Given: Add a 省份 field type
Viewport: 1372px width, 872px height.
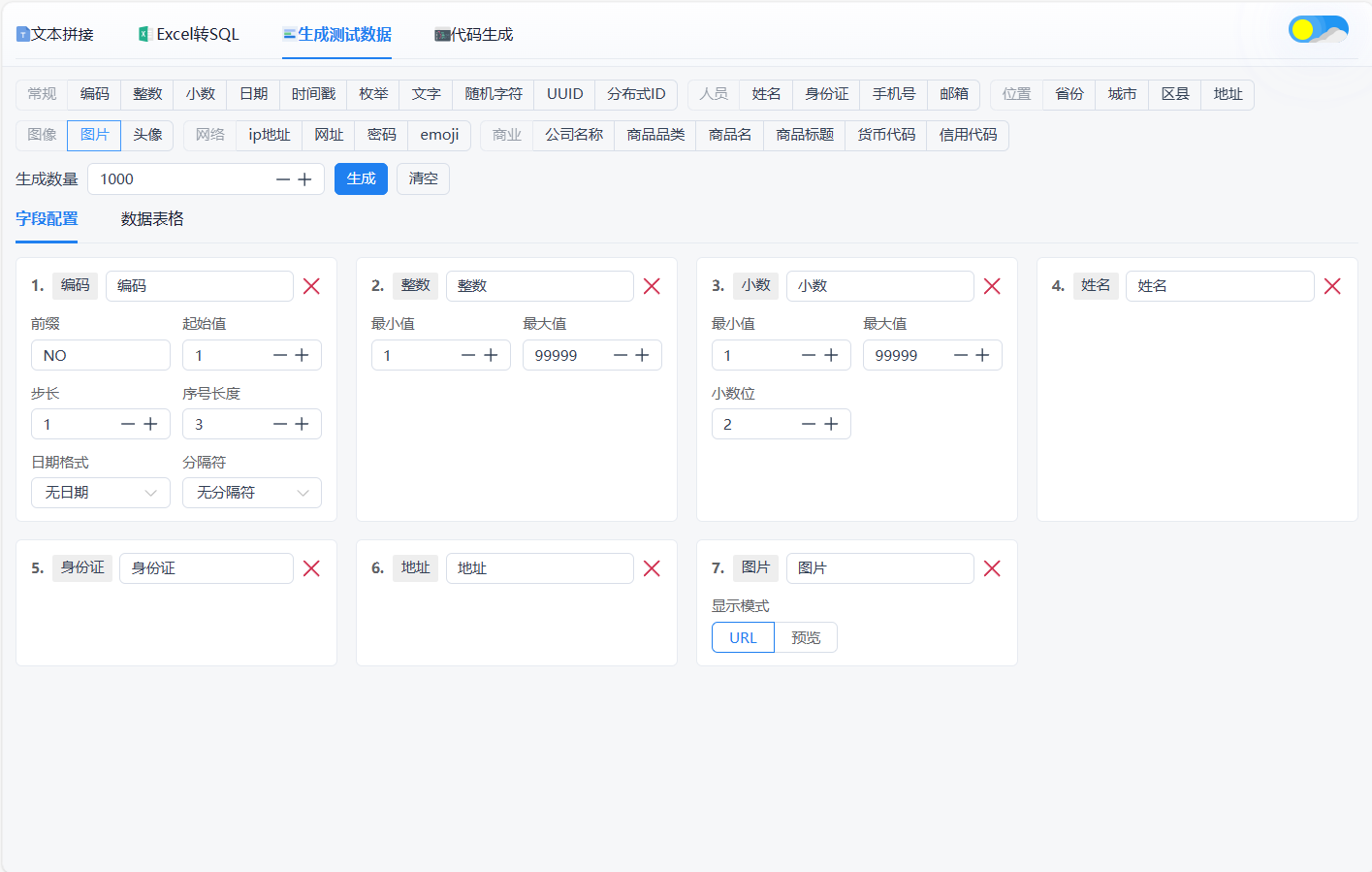Looking at the screenshot, I should (1069, 94).
